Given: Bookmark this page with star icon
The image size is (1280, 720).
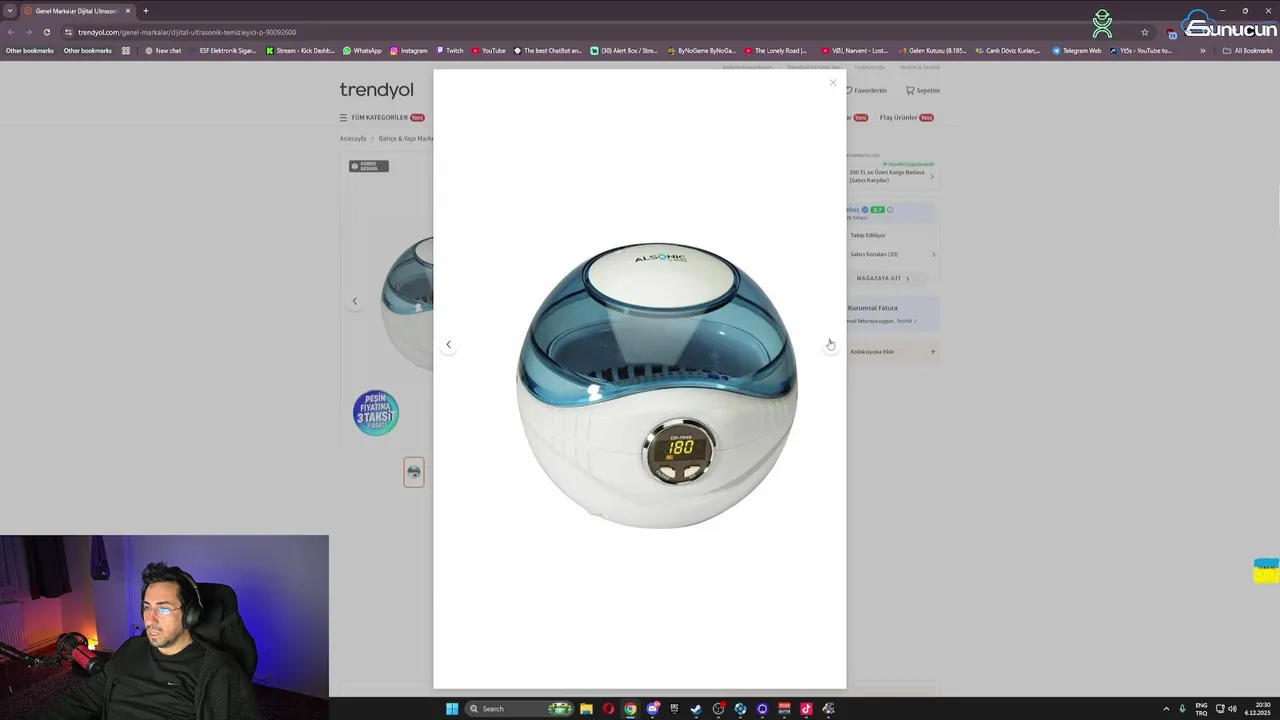Looking at the screenshot, I should pyautogui.click(x=1145, y=32).
